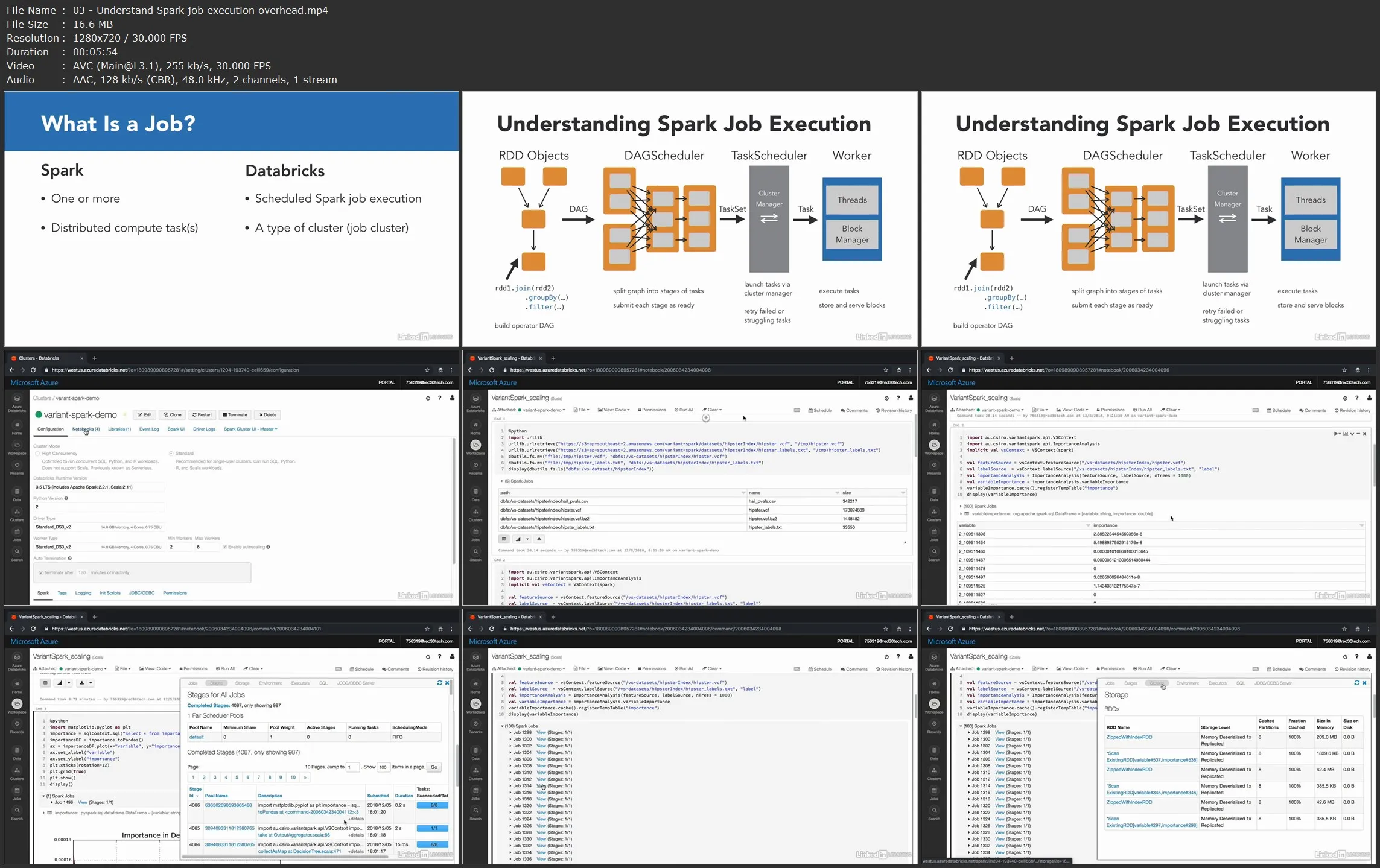Open the help question mark on the variant-spark-demo cluster page
The image size is (1380, 868).
[x=440, y=398]
